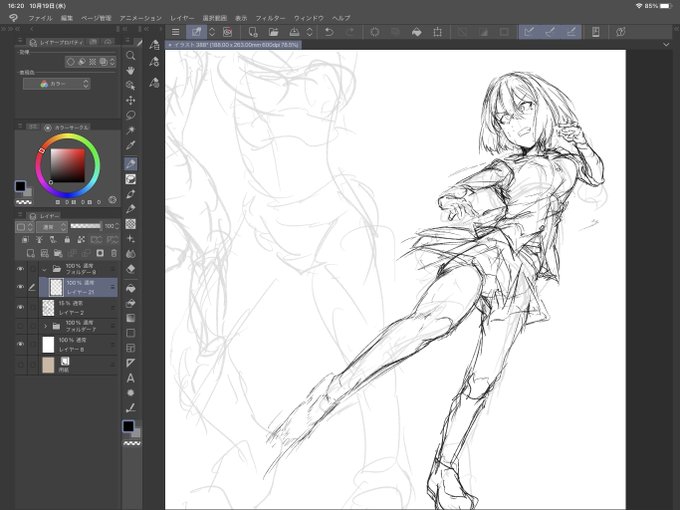Click the New raster layer icon
Image resolution: width=680 pixels, height=510 pixels.
30,253
